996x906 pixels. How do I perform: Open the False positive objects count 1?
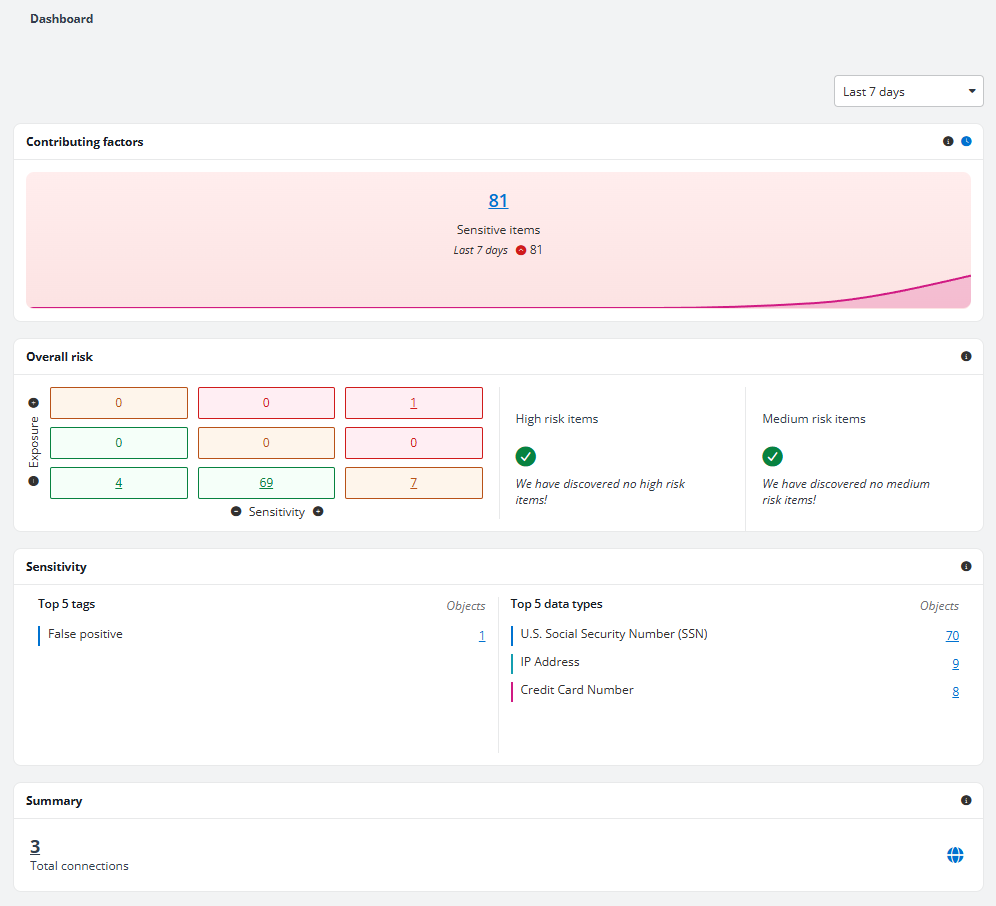(482, 635)
